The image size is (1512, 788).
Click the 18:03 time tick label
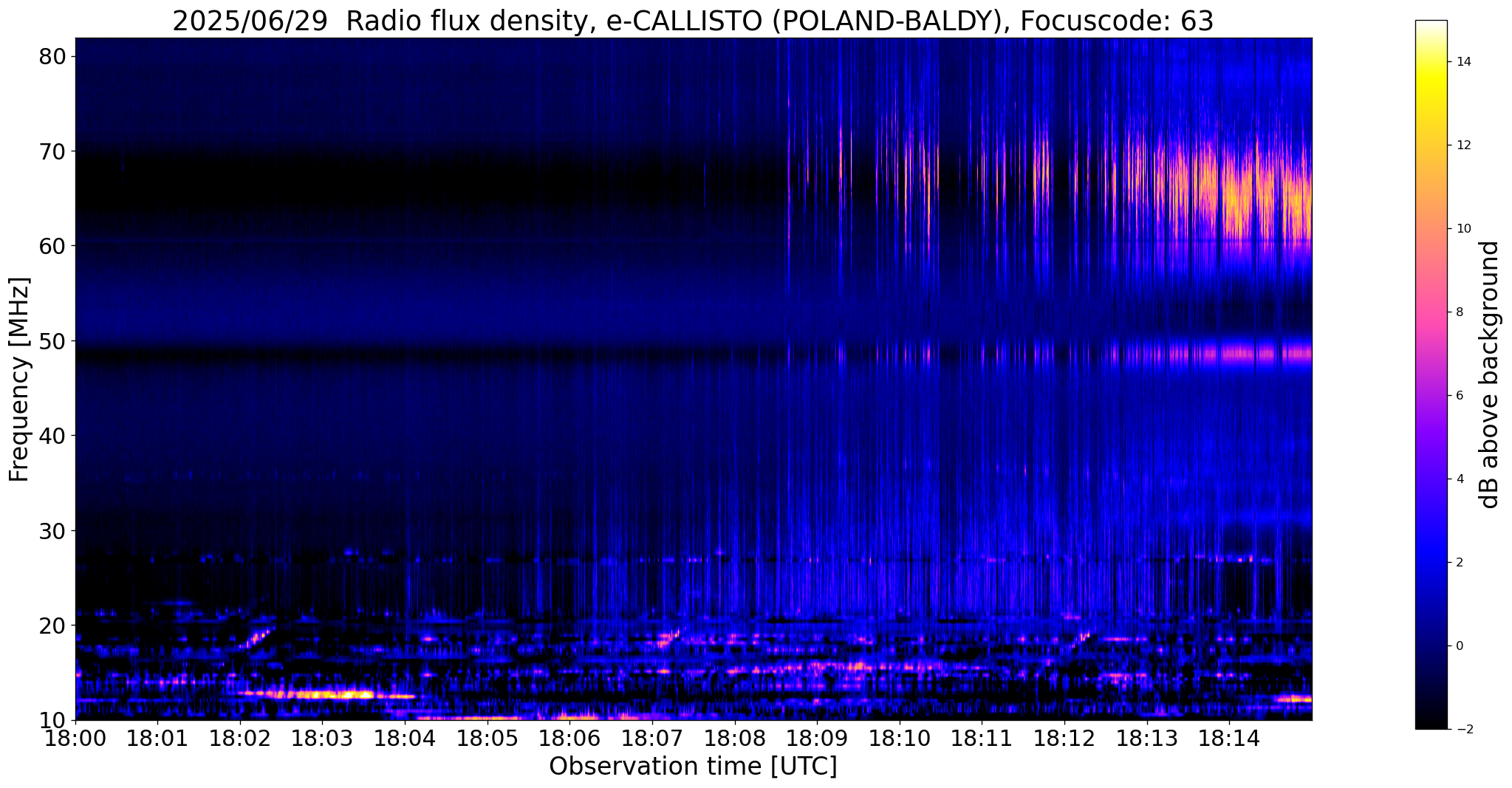click(322, 738)
